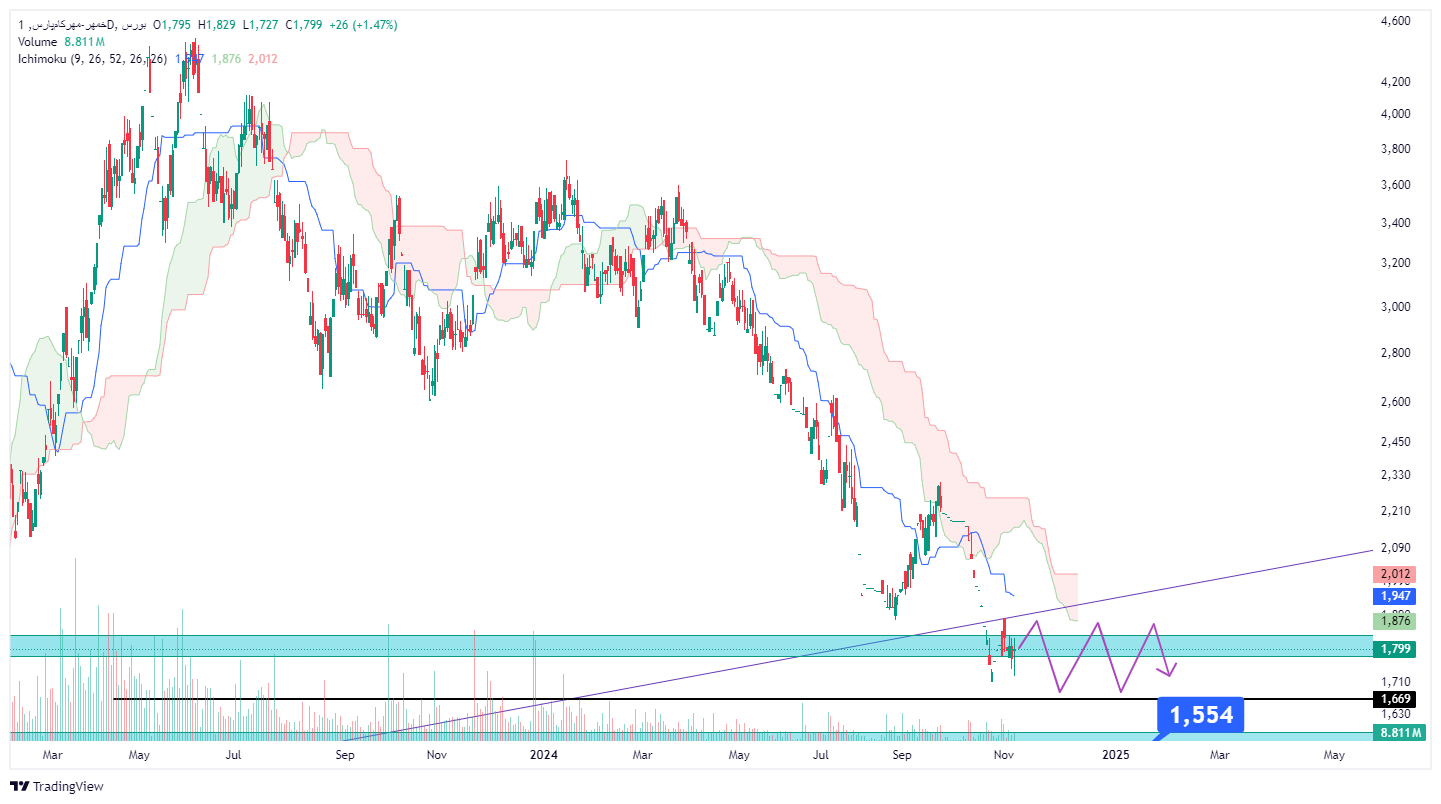Click the 1,710 price axis label
1441x804 pixels.
[x=1394, y=680]
